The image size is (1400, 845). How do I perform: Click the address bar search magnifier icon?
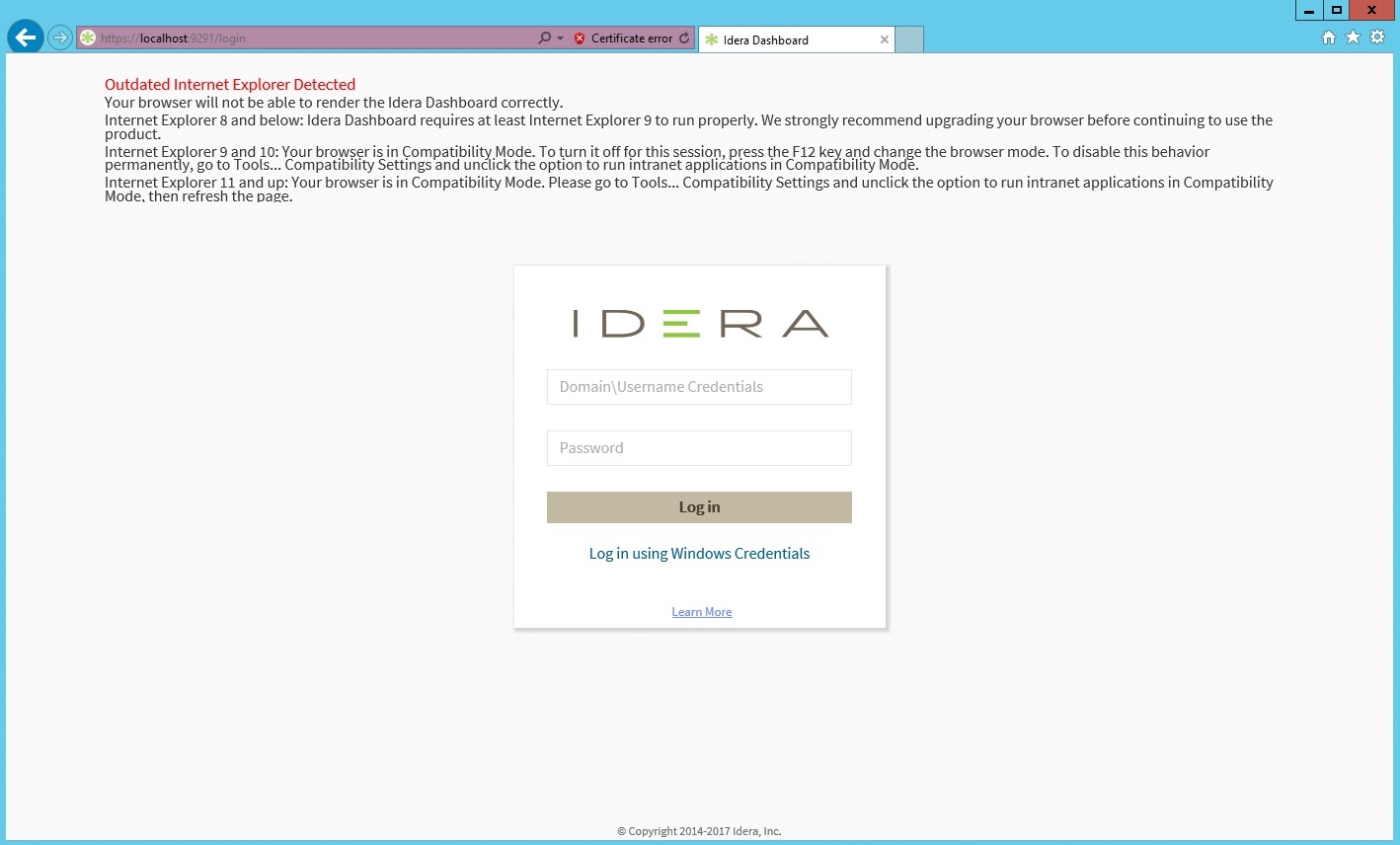click(544, 38)
